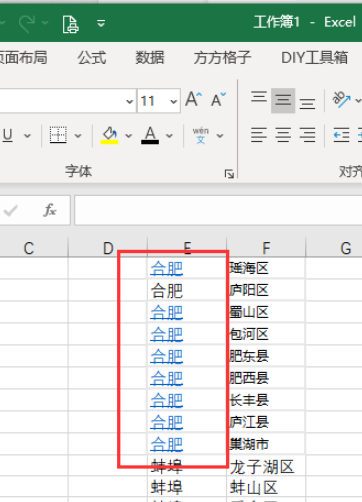Viewport: 362px width, 502px height.
Task: Select the 庐江县 cell
Action: [266, 422]
